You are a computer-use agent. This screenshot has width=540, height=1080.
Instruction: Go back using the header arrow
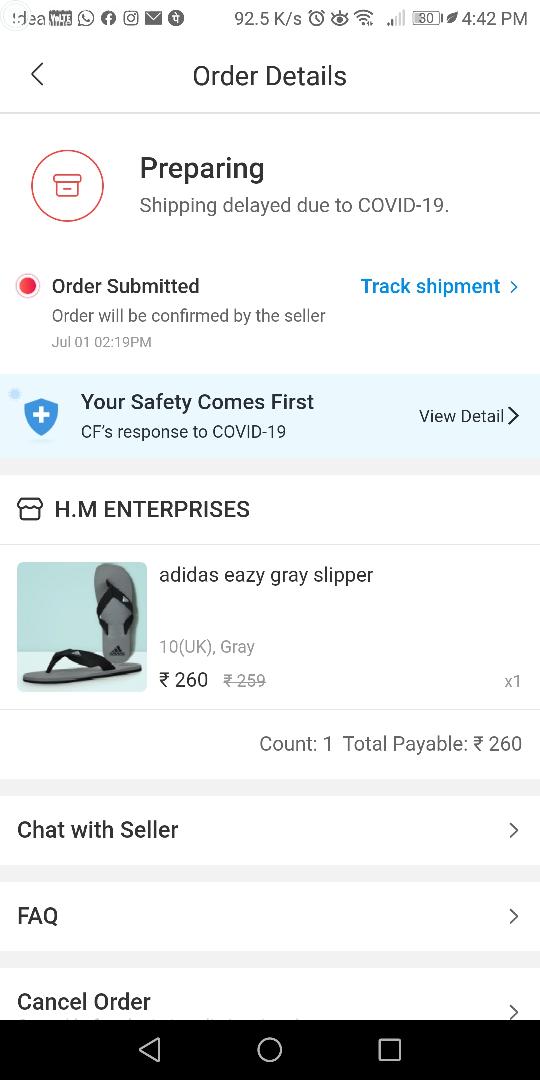coord(37,74)
